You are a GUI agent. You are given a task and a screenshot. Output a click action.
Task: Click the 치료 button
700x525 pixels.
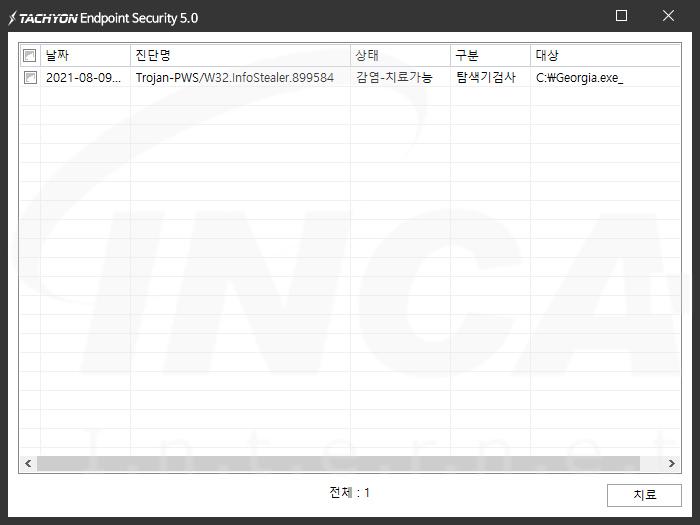[x=644, y=495]
